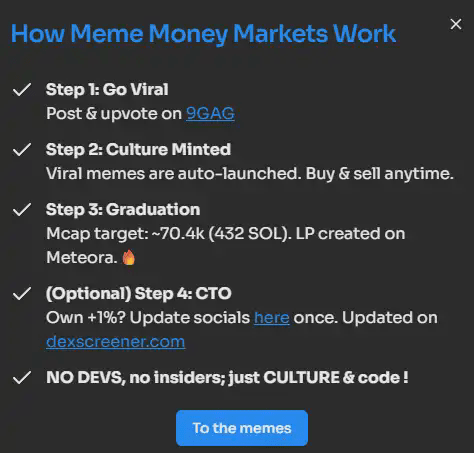The width and height of the screenshot is (474, 453).
Task: Click the 'Viral memes are auto-launched' description
Action: (250, 174)
